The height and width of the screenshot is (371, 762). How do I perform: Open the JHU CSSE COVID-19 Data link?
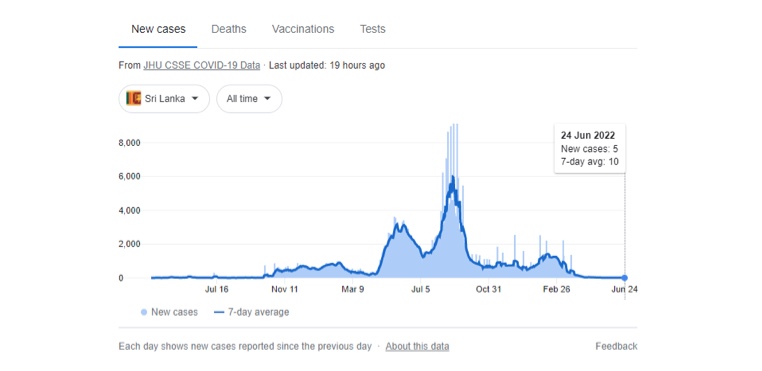(x=202, y=65)
